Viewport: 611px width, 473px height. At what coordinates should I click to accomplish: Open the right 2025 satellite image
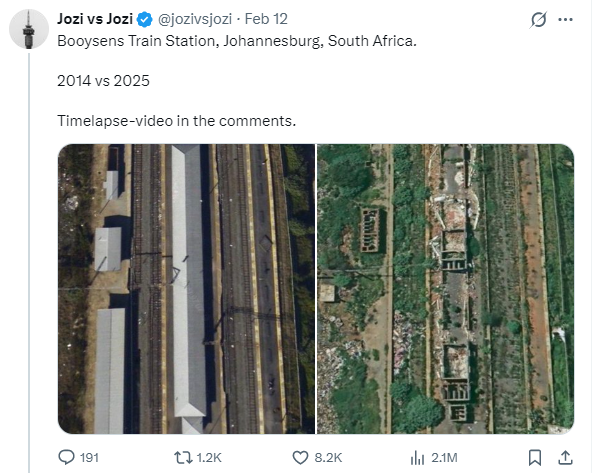445,288
